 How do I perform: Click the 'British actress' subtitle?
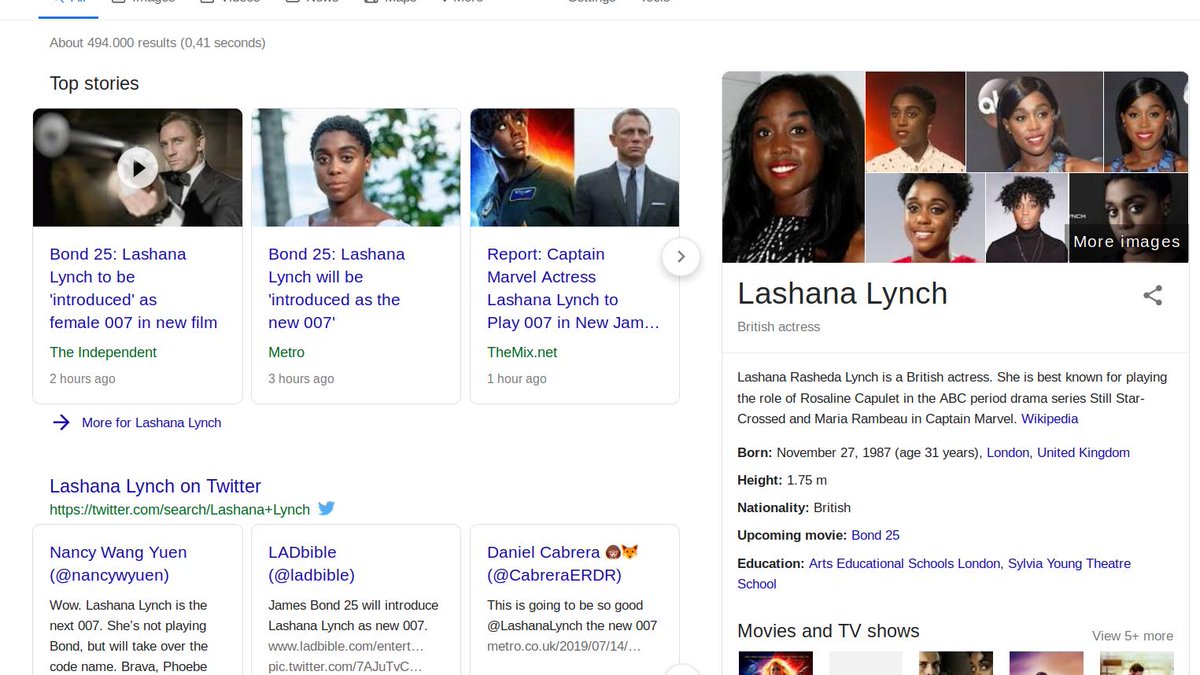[778, 327]
